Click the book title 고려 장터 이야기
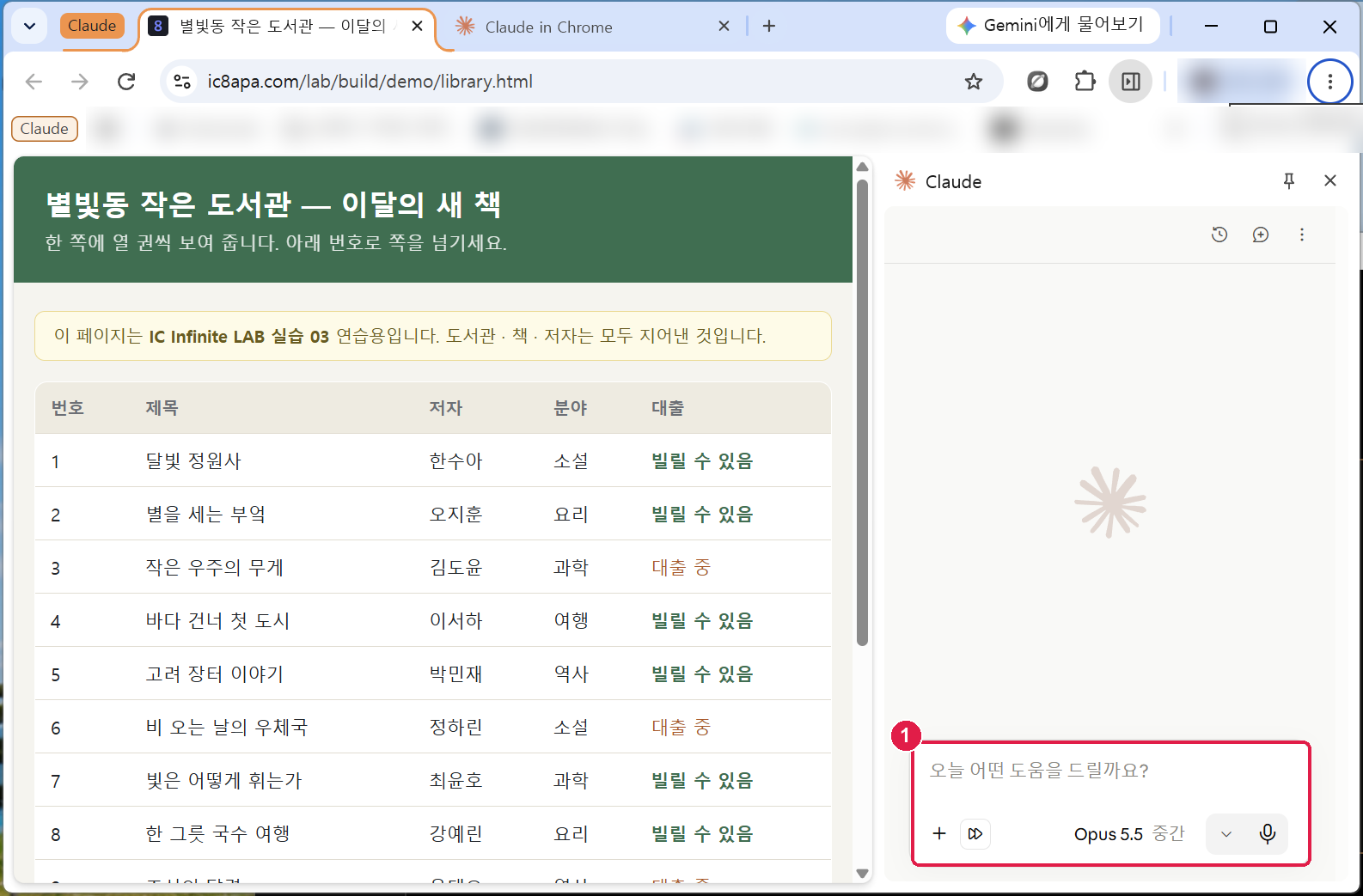Screen dimensions: 1363x896 coord(214,674)
